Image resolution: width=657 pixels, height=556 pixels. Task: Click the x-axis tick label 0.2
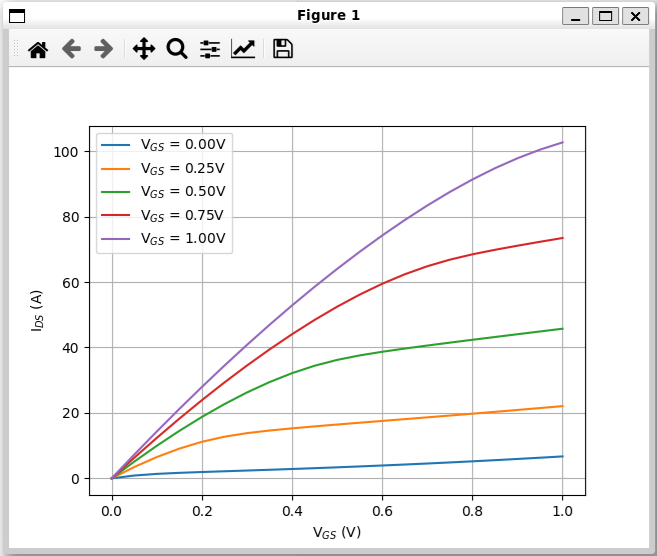coord(202,511)
